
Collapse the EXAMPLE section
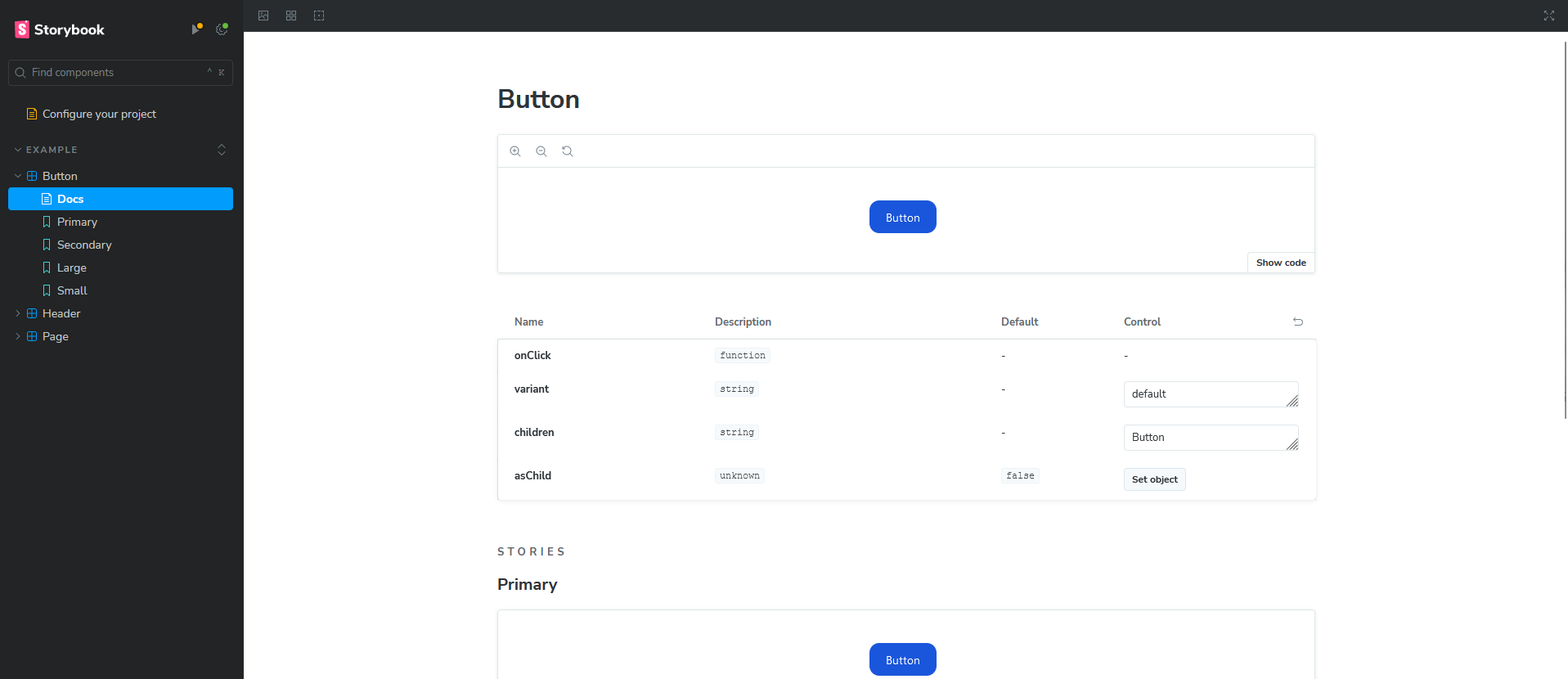coord(52,150)
